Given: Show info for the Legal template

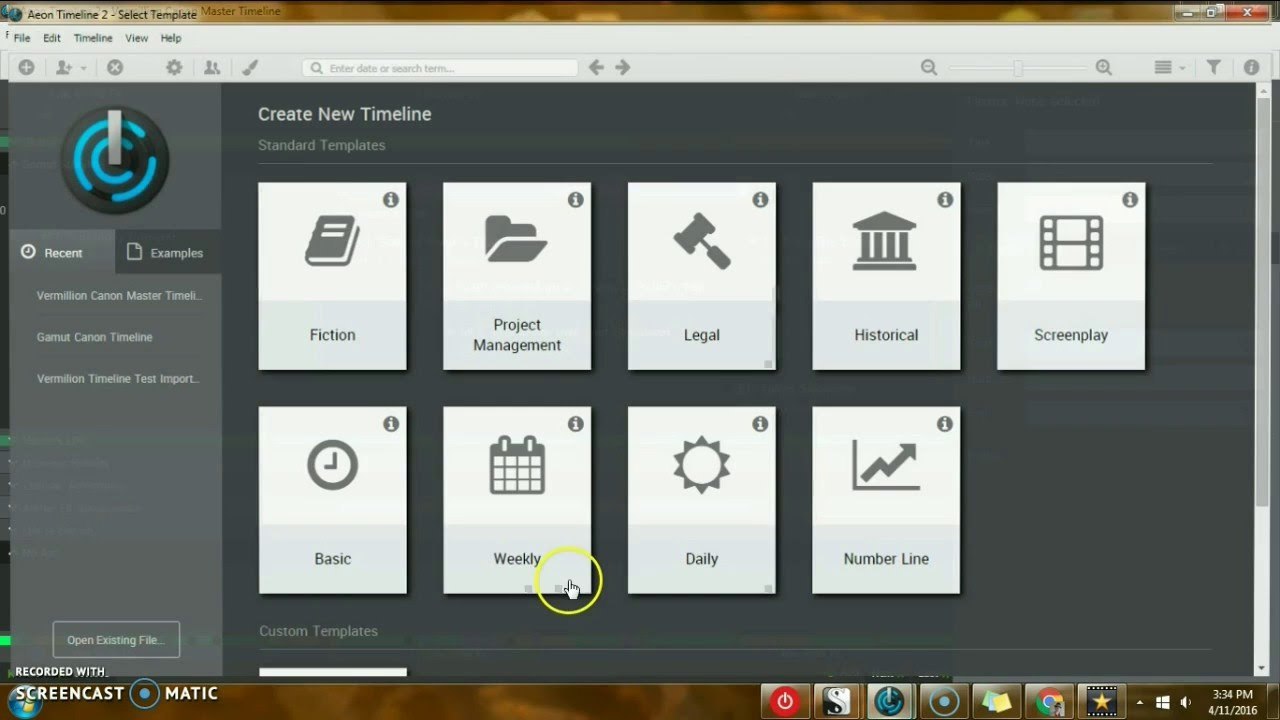Looking at the screenshot, I should tap(760, 200).
